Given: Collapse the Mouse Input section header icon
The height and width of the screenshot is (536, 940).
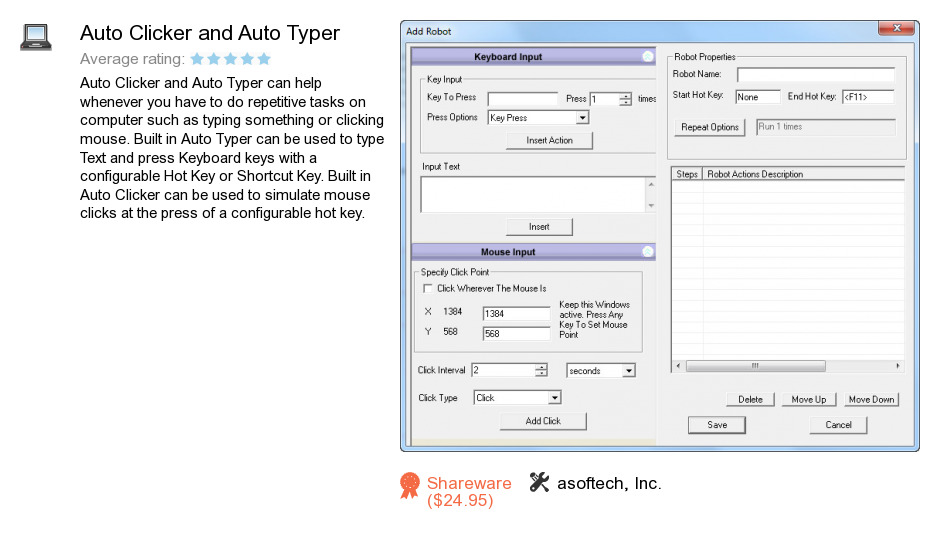Looking at the screenshot, I should 647,252.
